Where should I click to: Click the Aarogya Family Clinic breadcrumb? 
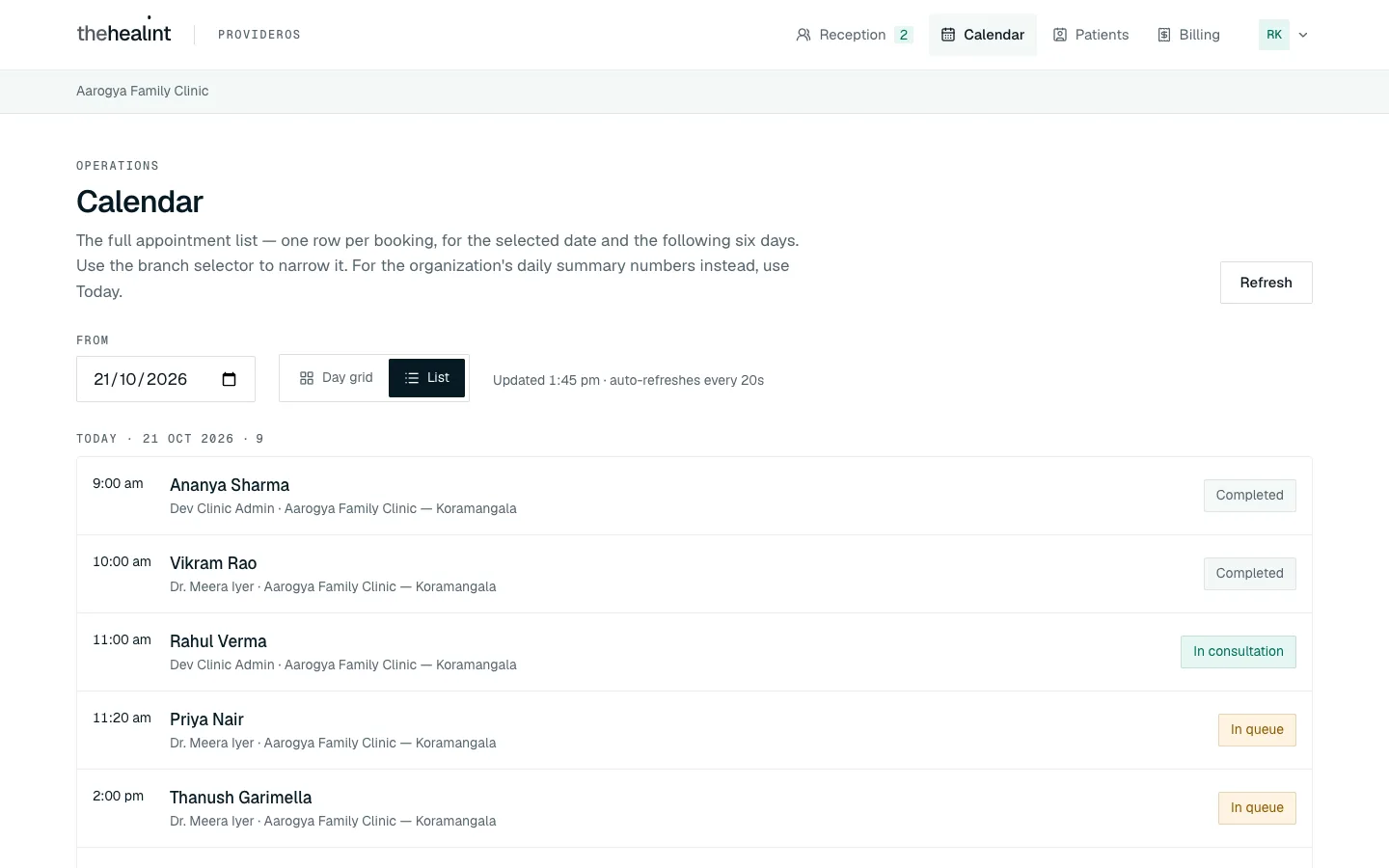pos(143,91)
